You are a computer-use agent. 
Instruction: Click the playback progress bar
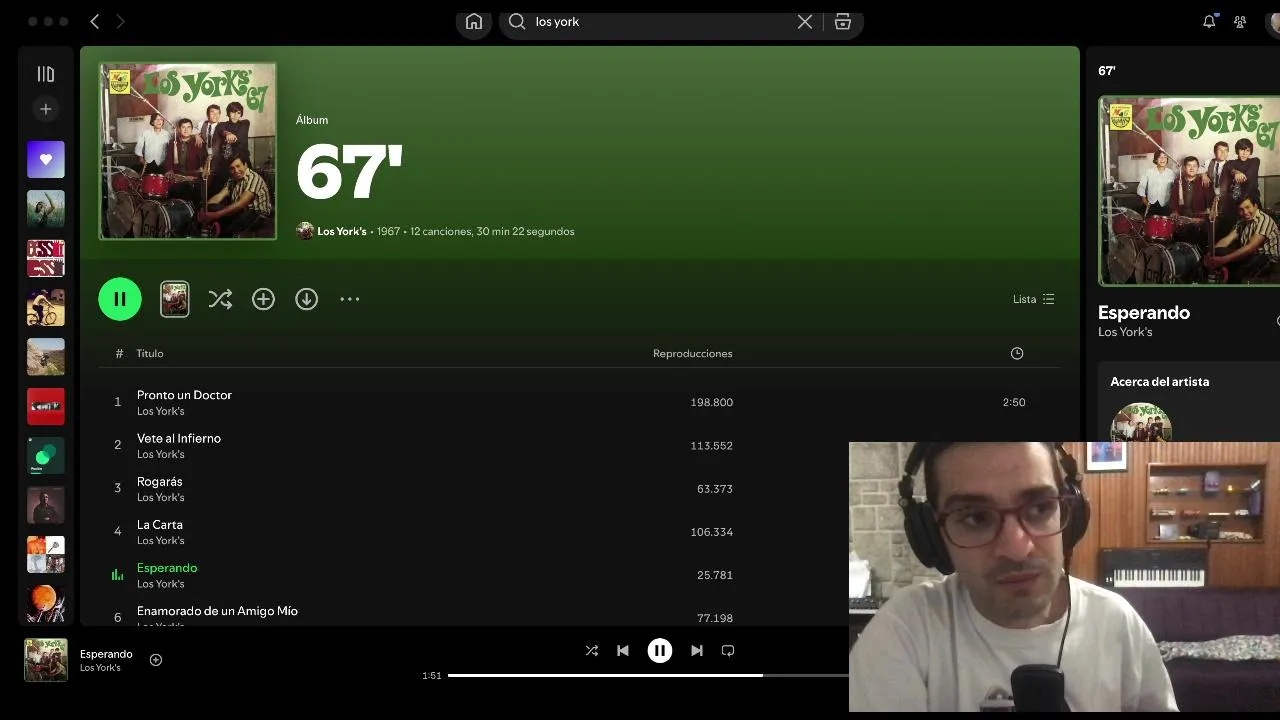click(x=648, y=675)
